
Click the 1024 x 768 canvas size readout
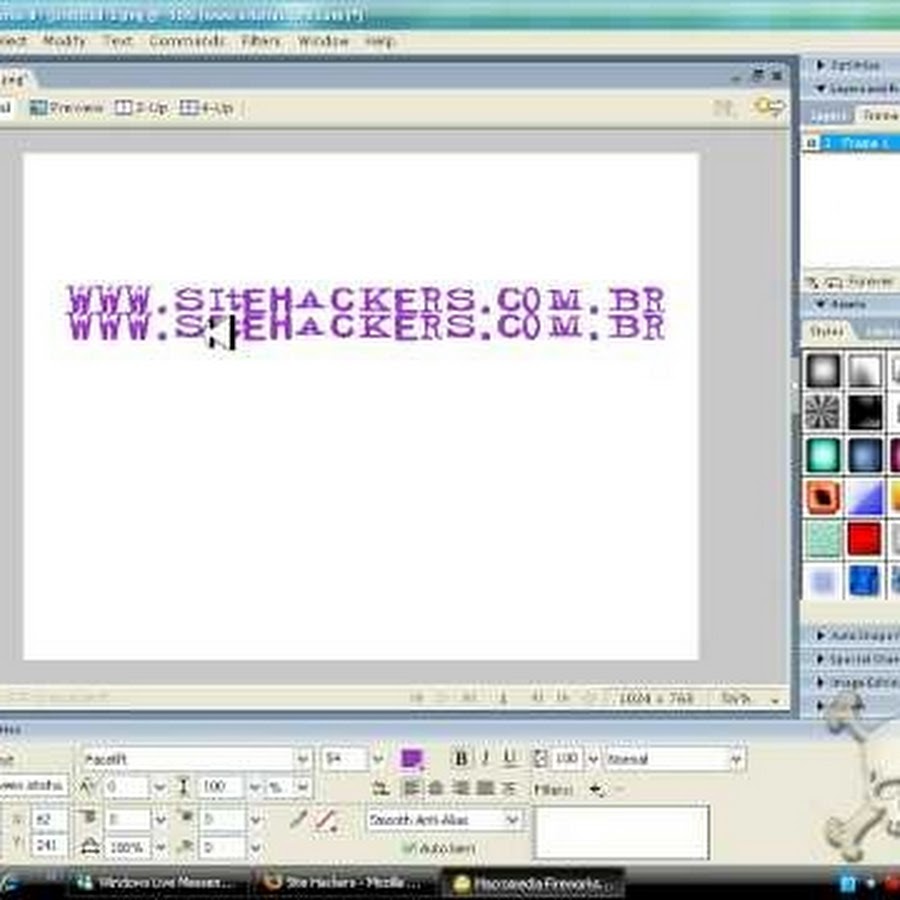click(656, 699)
